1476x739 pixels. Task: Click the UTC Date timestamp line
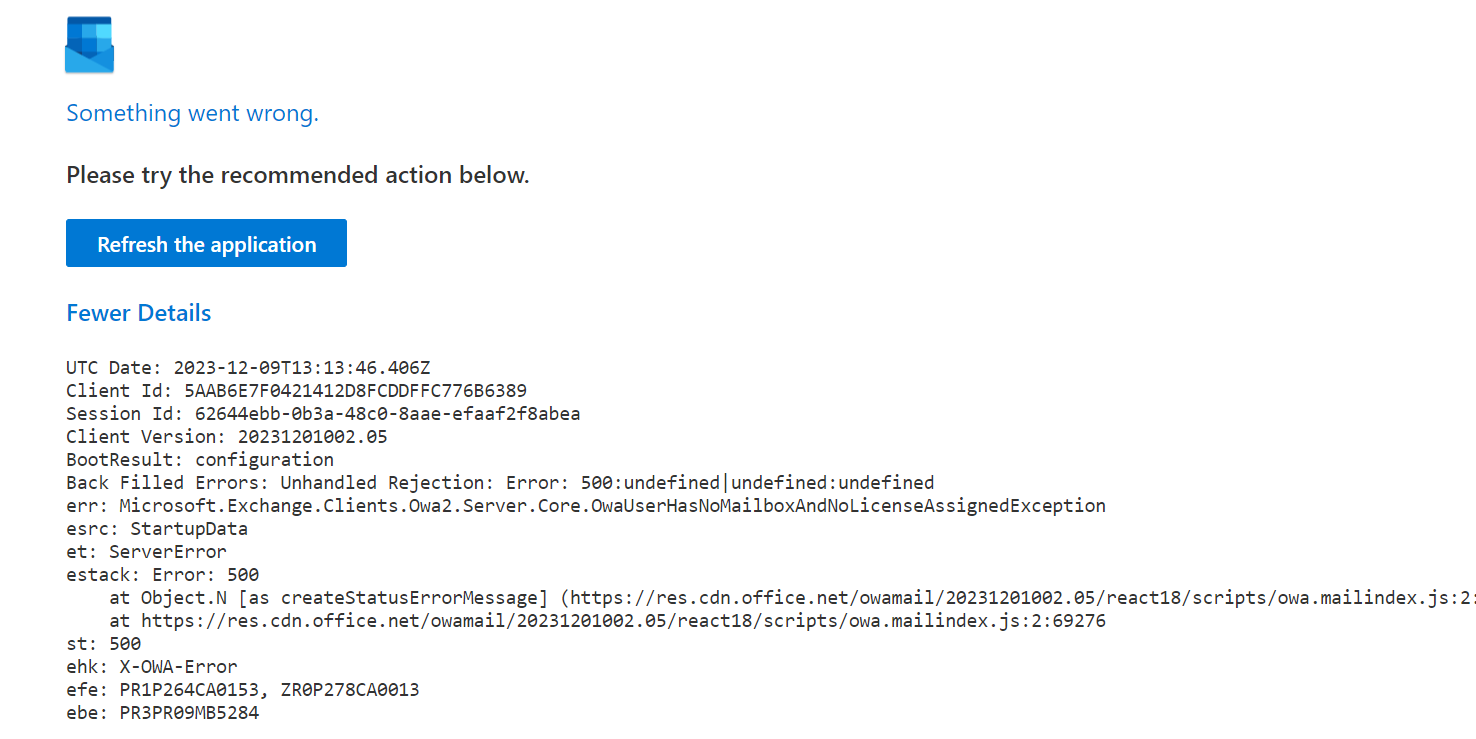click(250, 367)
